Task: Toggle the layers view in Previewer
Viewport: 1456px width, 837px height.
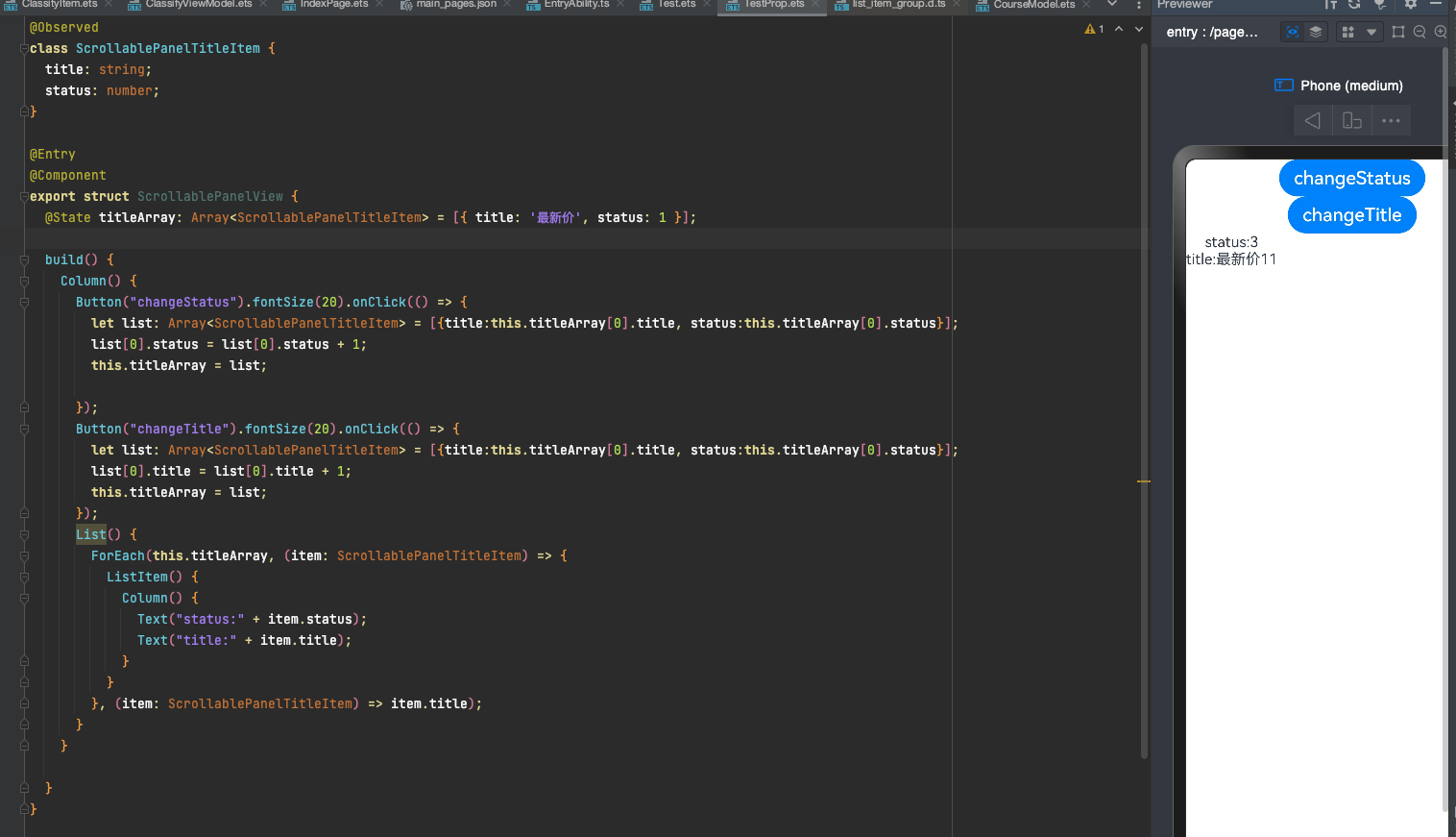Action: click(x=1316, y=32)
